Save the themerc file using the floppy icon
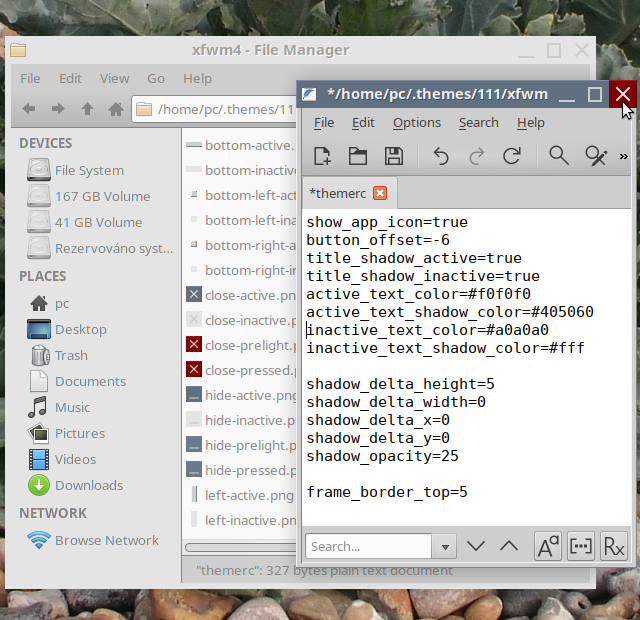 click(394, 155)
